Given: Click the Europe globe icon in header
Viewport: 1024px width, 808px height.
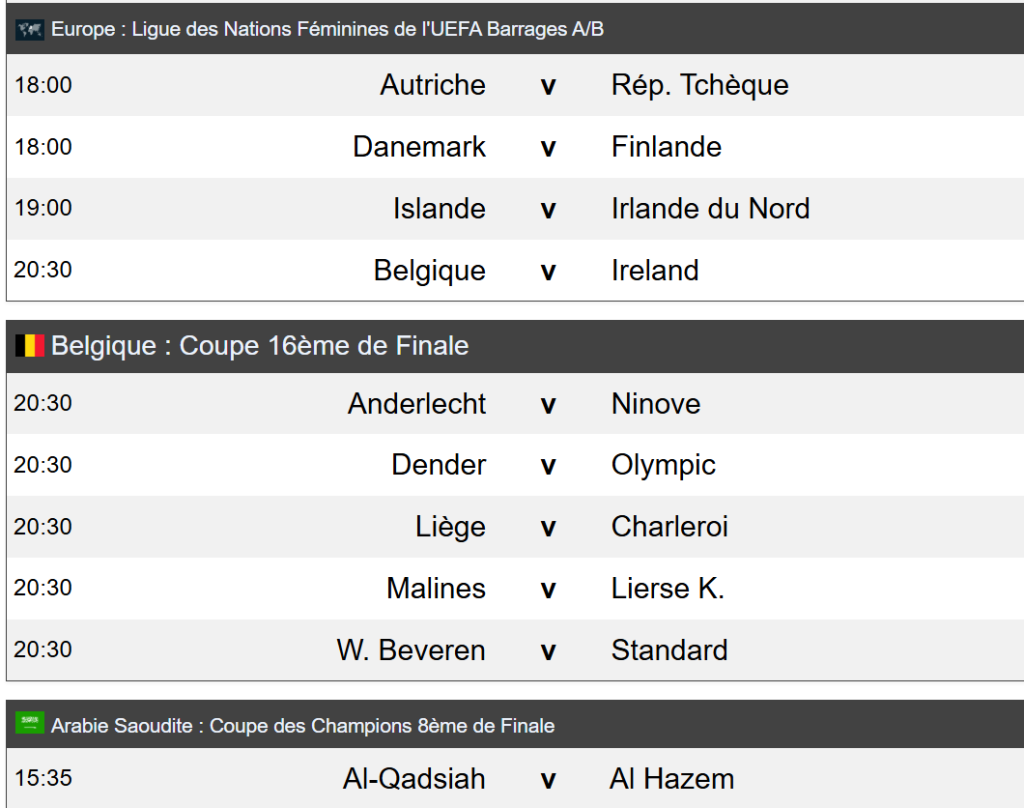Looking at the screenshot, I should tap(29, 30).
